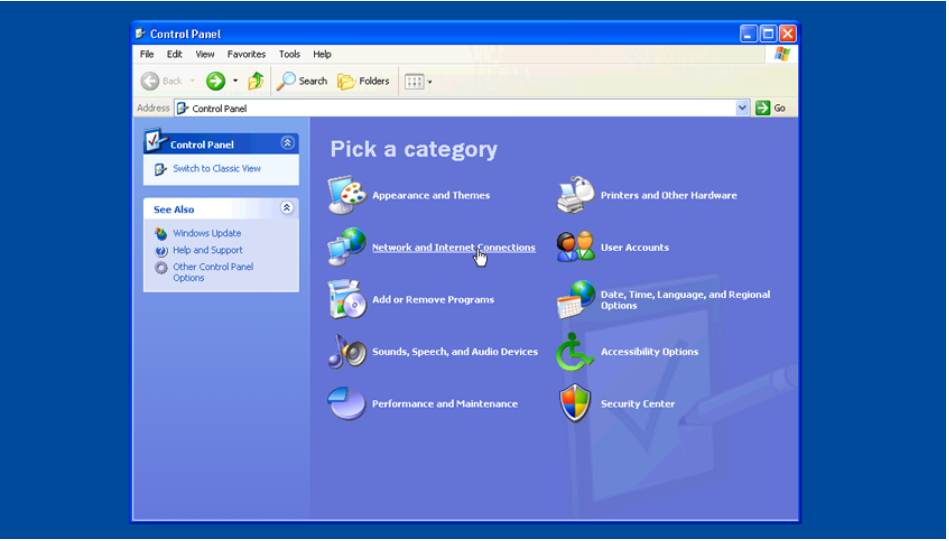Click the Up folder toolbar icon
Viewport: 949px width, 541px height.
pyautogui.click(x=256, y=81)
